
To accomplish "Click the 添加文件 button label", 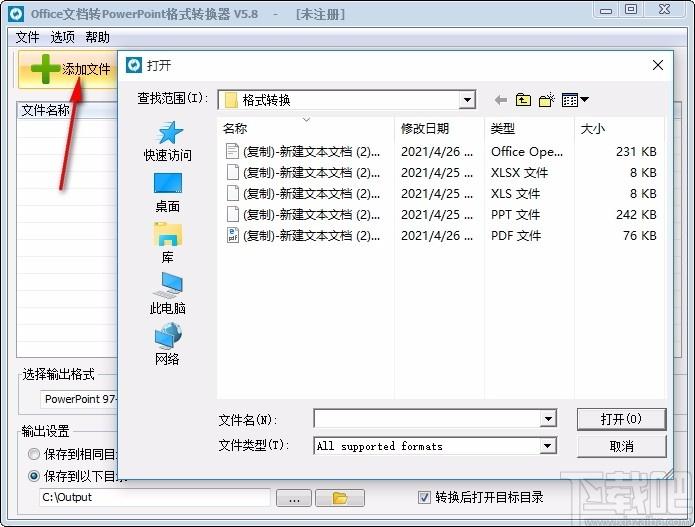I will click(86, 69).
